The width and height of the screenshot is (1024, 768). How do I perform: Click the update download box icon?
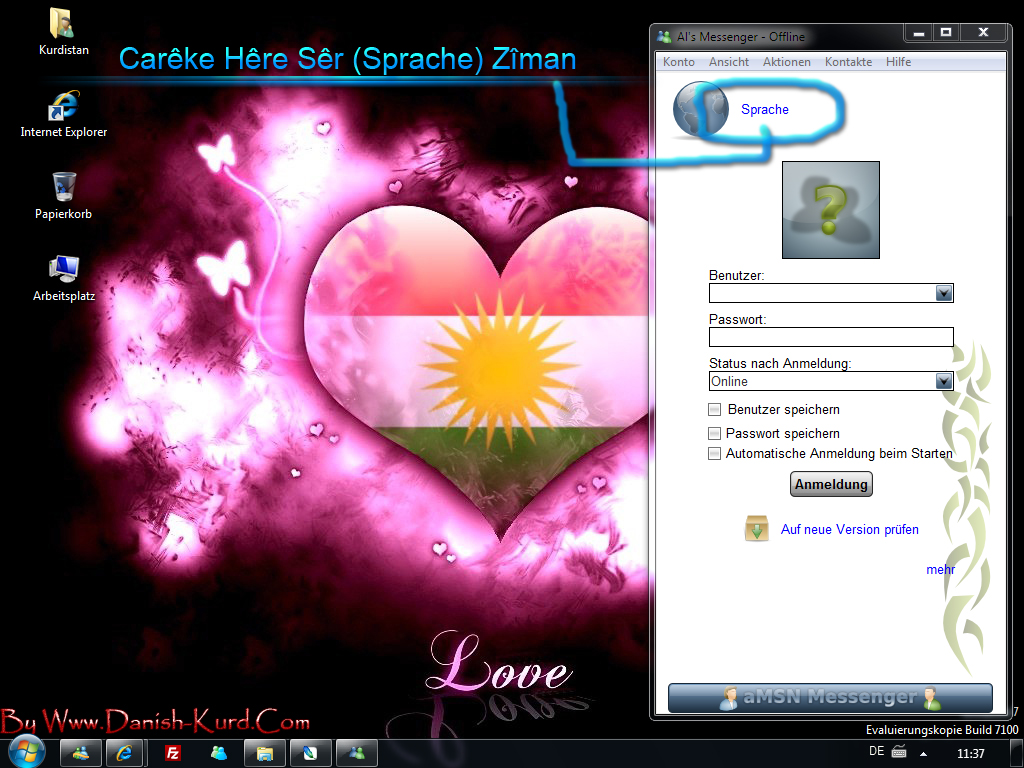pyautogui.click(x=756, y=529)
